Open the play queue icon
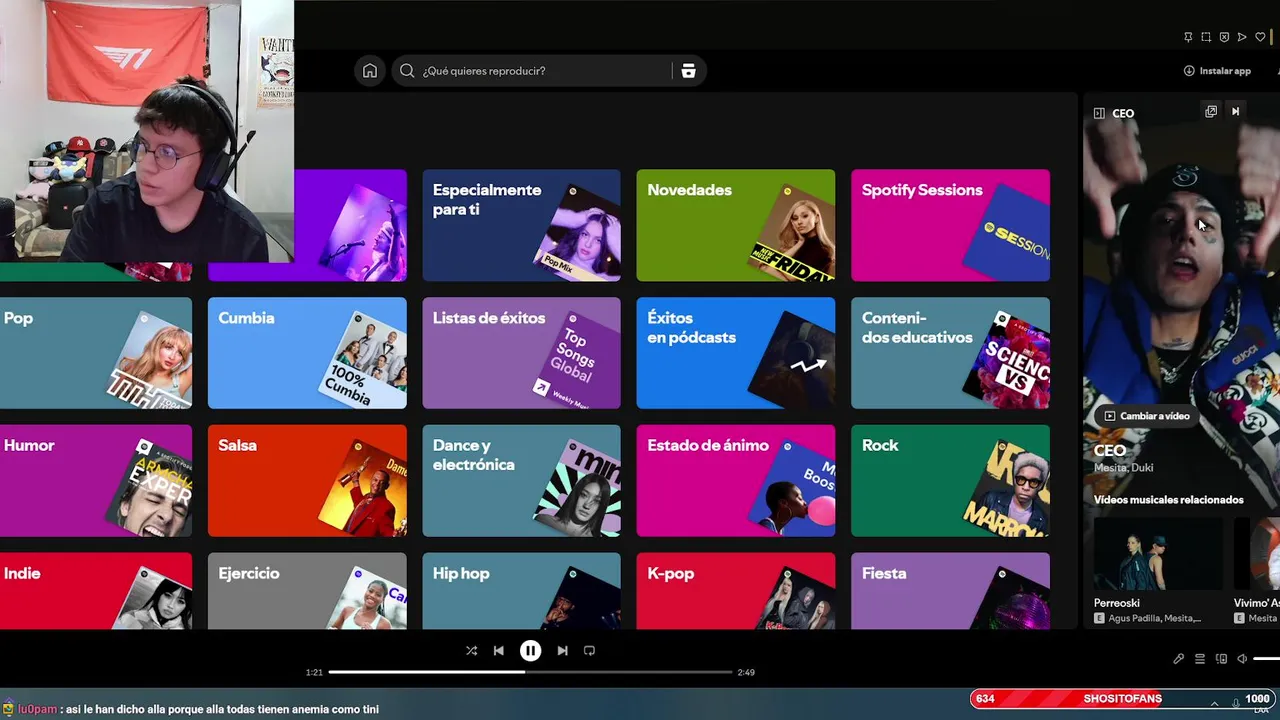Viewport: 1280px width, 720px height. [1199, 659]
